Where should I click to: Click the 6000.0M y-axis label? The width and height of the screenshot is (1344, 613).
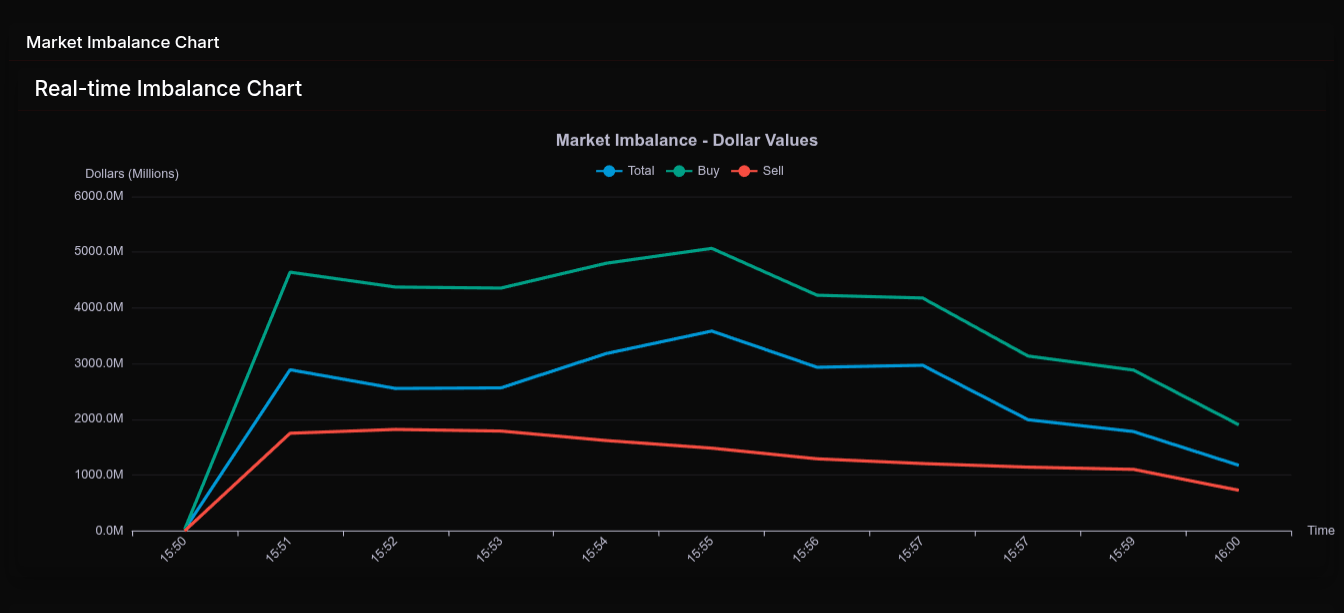coord(99,196)
